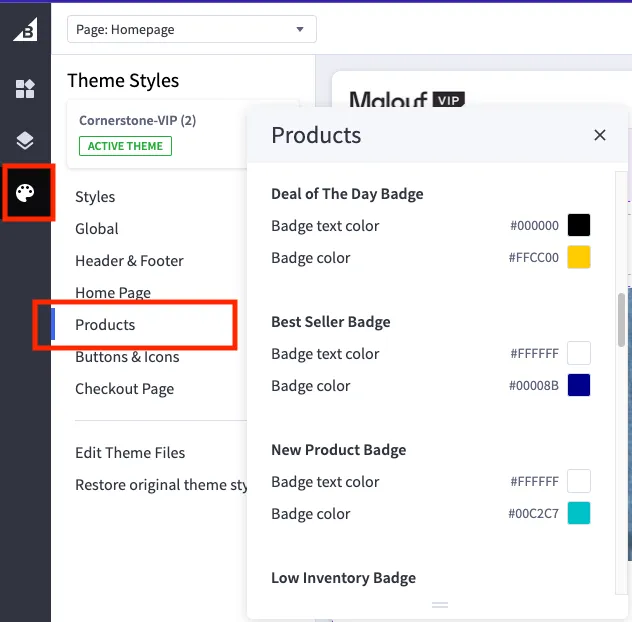Open the Styles menu item
Screen dimensions: 632x622
95,197
